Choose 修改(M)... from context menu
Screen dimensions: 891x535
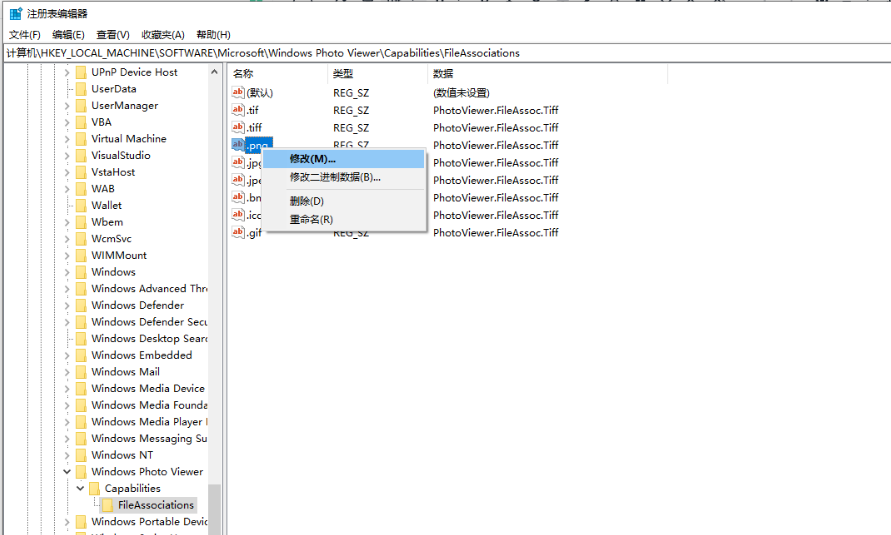(x=344, y=159)
